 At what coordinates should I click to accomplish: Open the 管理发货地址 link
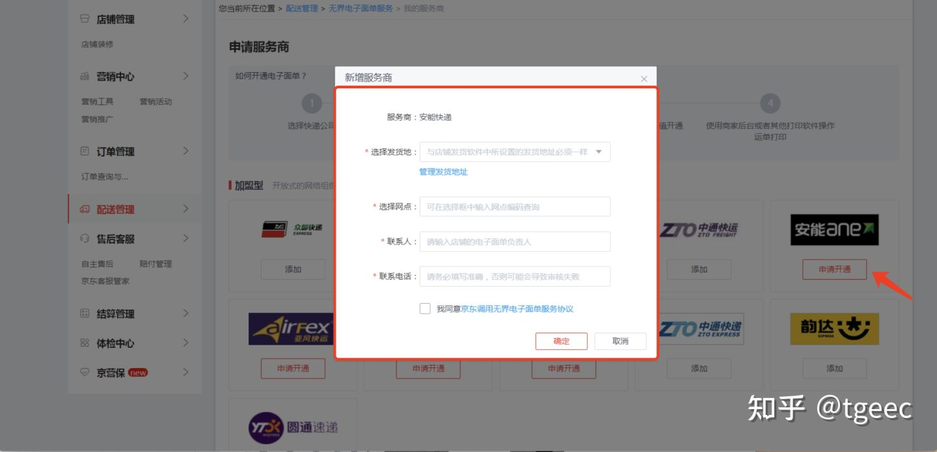(x=443, y=172)
